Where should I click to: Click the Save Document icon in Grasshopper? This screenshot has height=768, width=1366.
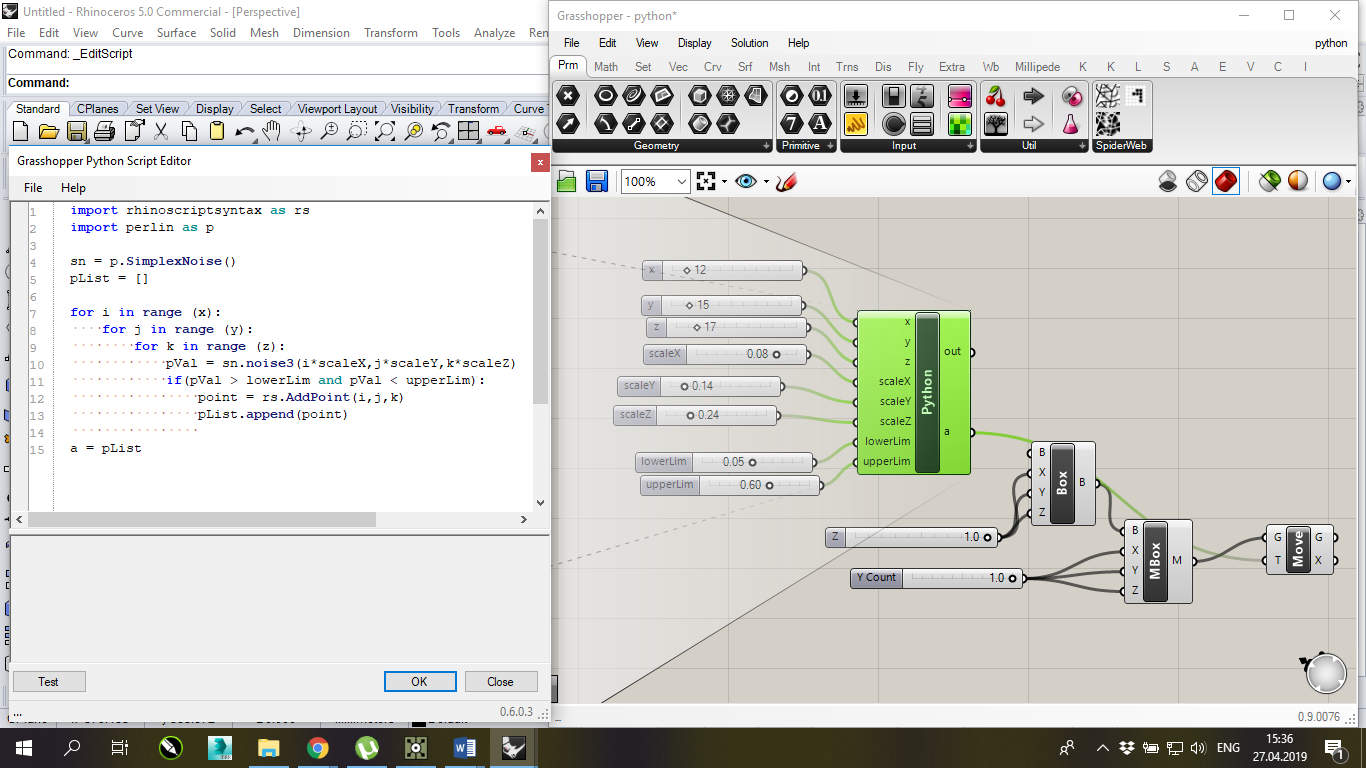click(597, 181)
